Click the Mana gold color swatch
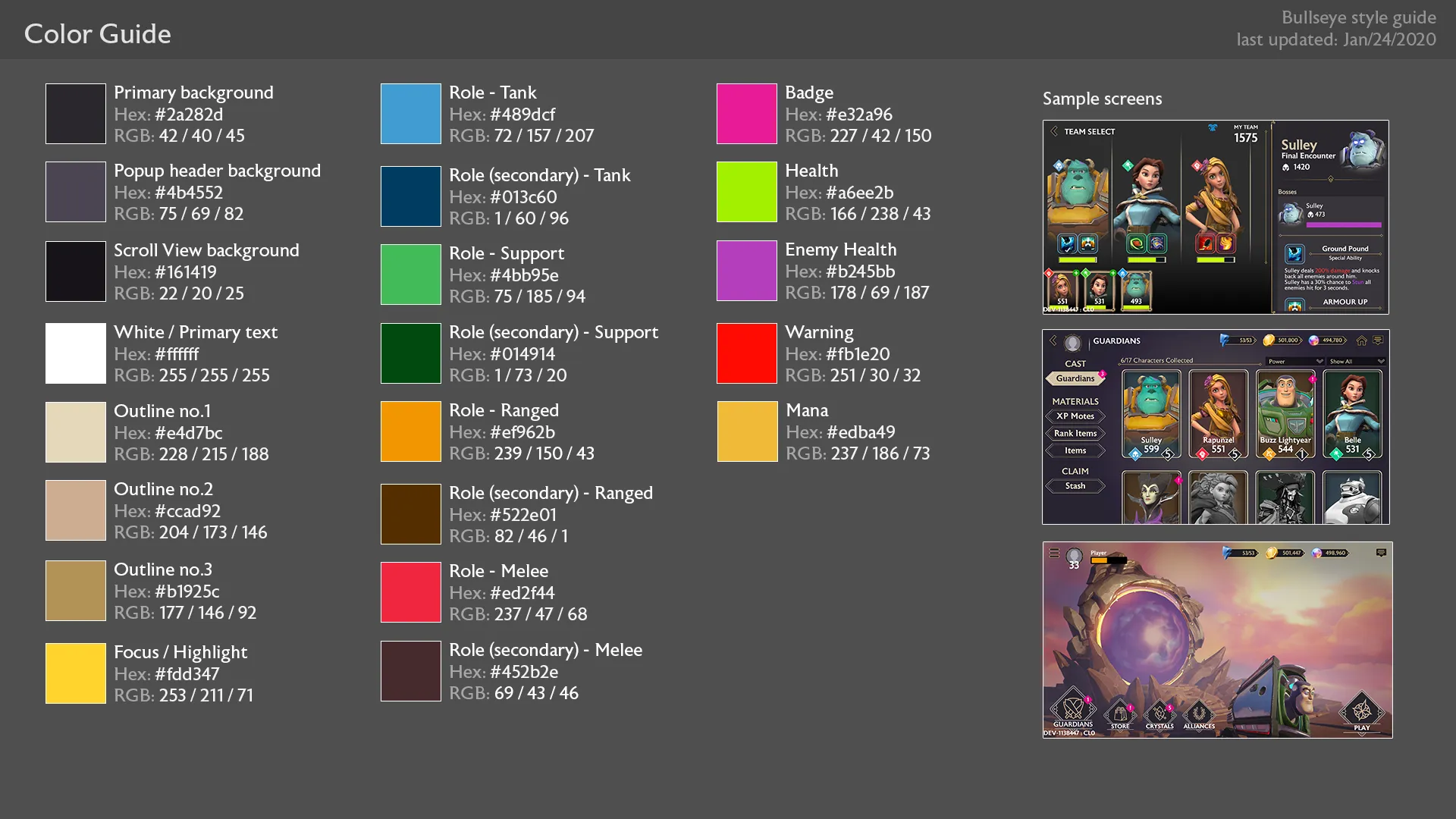Viewport: 1456px width, 819px height. (748, 431)
